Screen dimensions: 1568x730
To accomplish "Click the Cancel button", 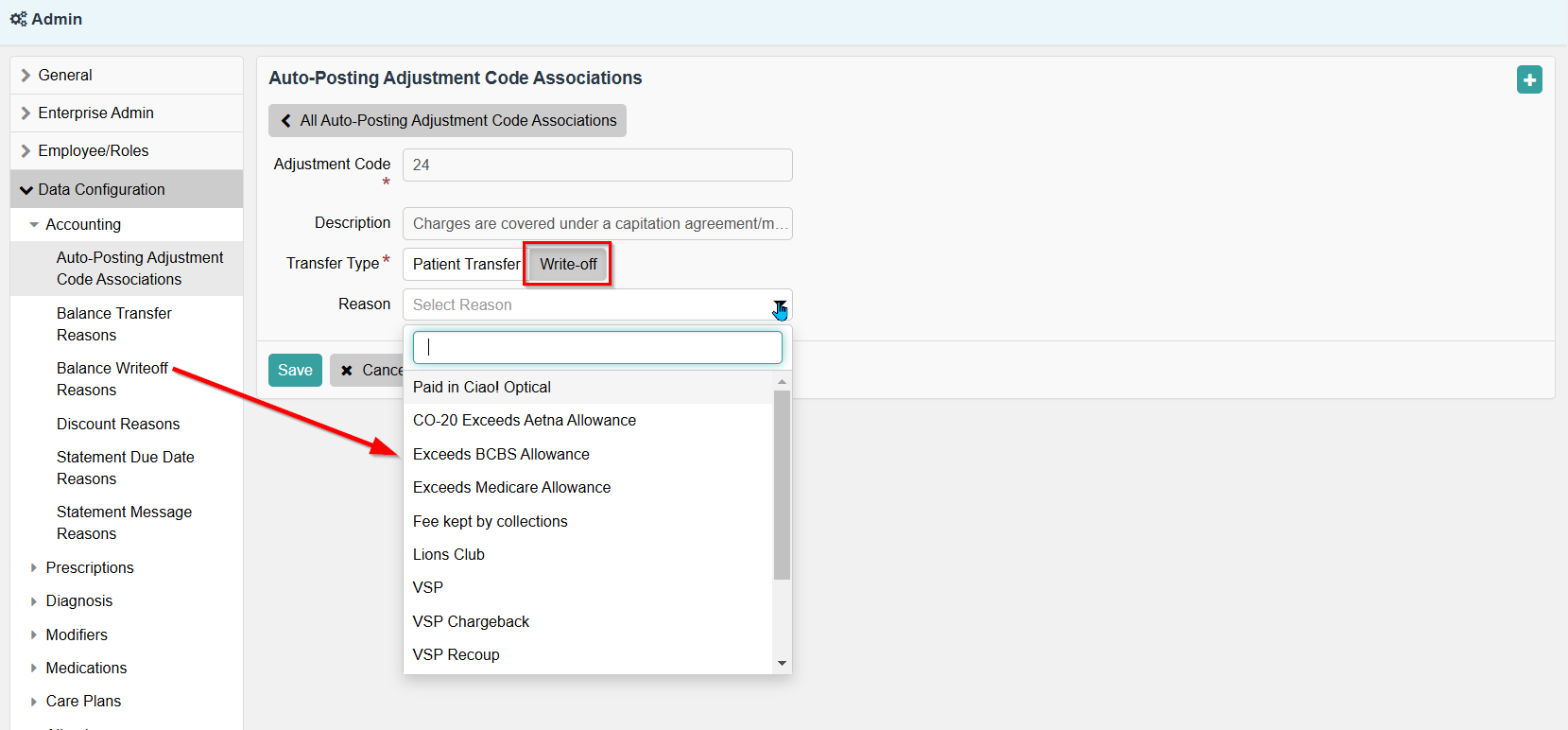I will coord(369,371).
